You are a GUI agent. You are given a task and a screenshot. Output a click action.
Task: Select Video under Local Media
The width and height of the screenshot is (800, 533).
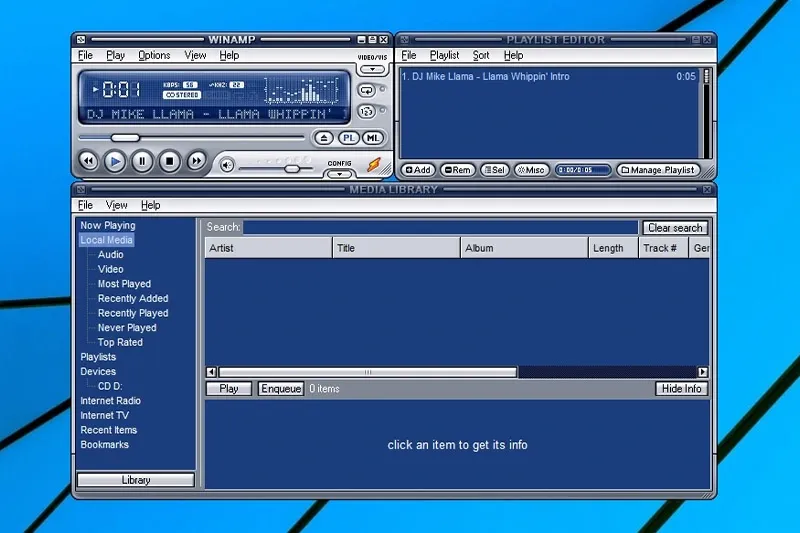(111, 269)
